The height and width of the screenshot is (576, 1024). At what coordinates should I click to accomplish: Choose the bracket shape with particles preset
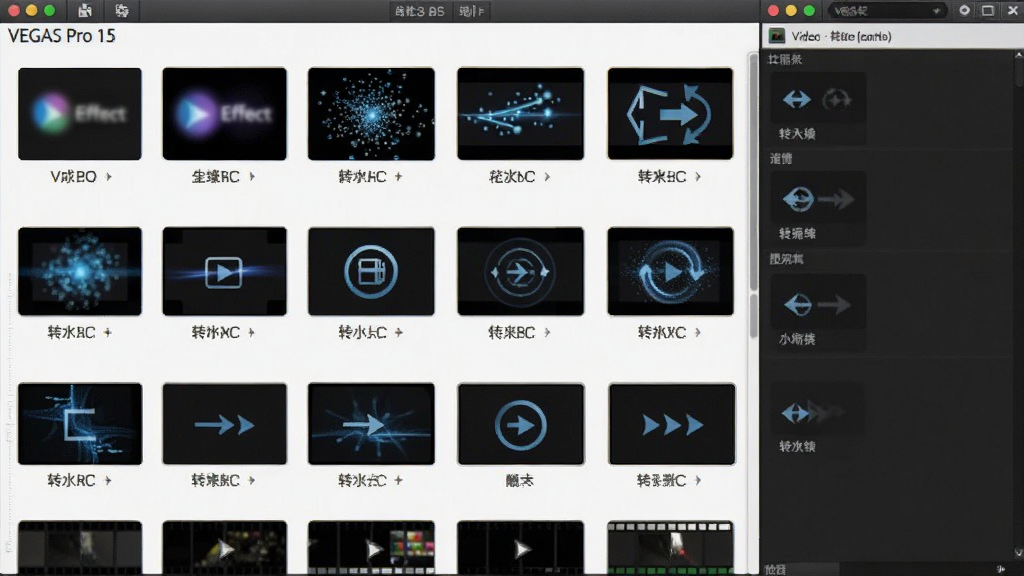[x=80, y=424]
